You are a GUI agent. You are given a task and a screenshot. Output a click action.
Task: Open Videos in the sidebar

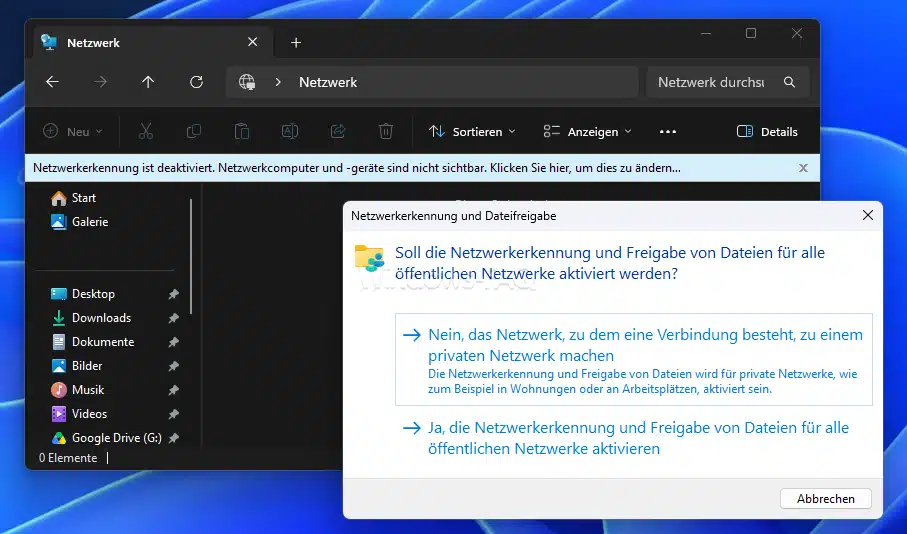point(79,414)
